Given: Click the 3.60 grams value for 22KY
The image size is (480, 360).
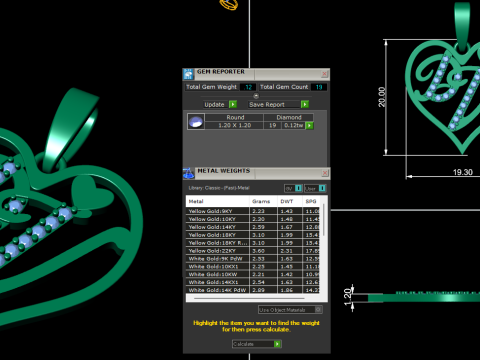Looking at the screenshot, I should pyautogui.click(x=258, y=251).
